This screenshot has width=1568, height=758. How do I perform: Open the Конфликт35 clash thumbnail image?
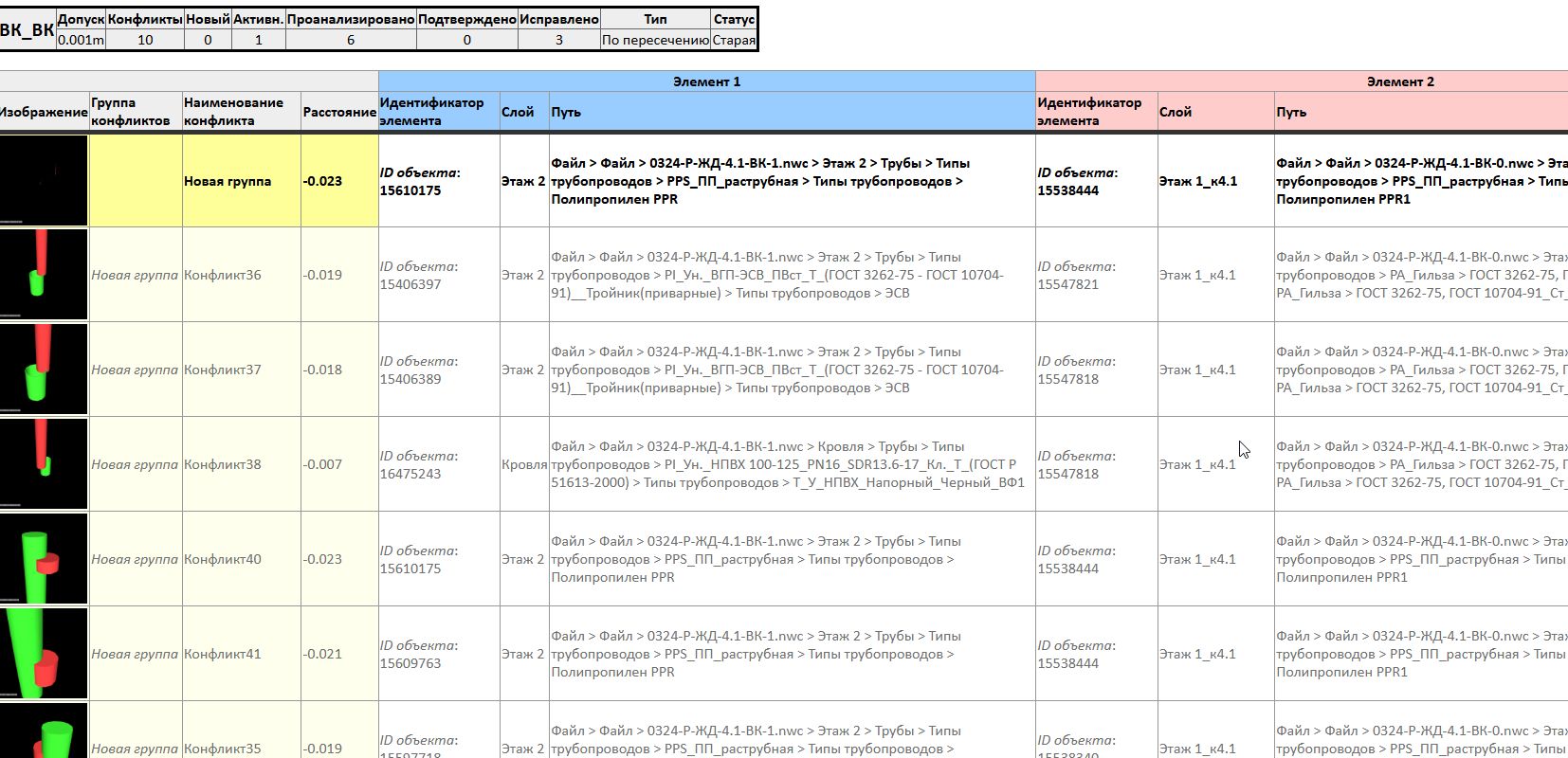[x=44, y=731]
